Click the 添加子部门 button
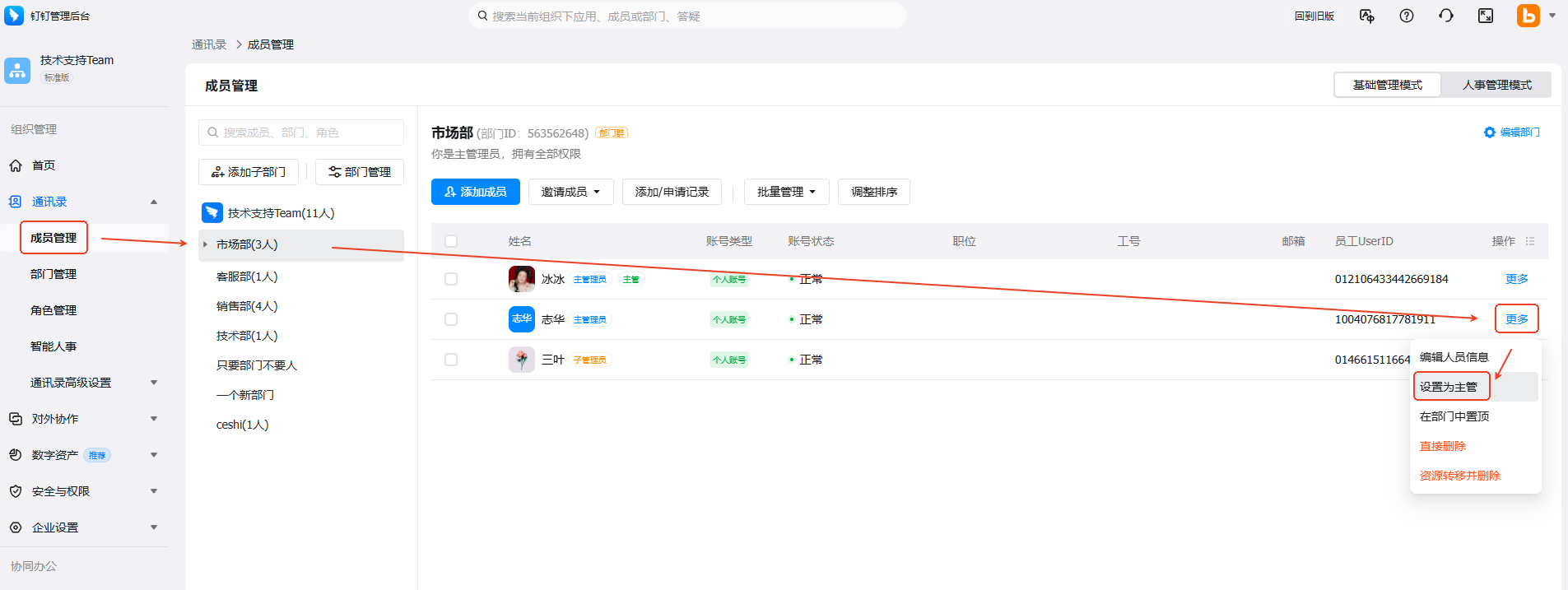Image resolution: width=1568 pixels, height=590 pixels. click(x=249, y=172)
